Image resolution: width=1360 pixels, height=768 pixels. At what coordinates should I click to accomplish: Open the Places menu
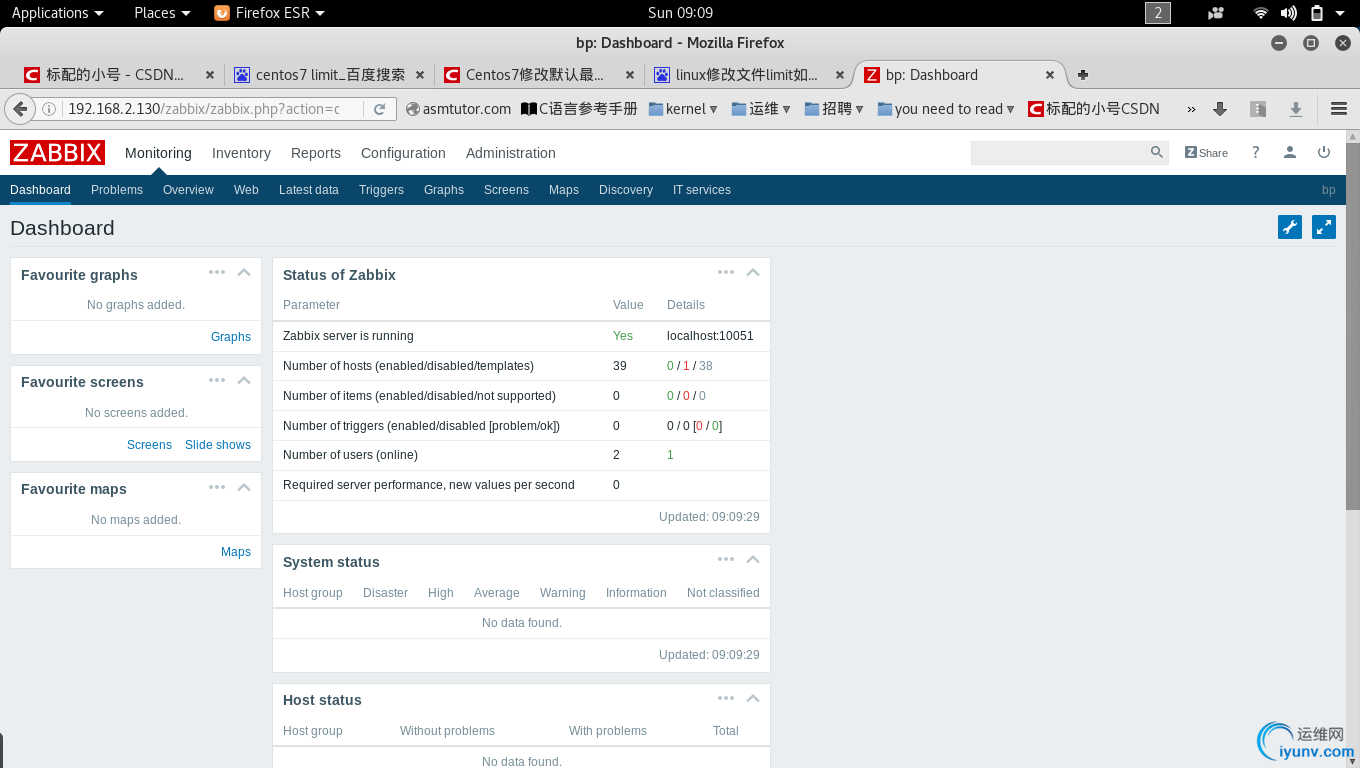click(x=162, y=13)
